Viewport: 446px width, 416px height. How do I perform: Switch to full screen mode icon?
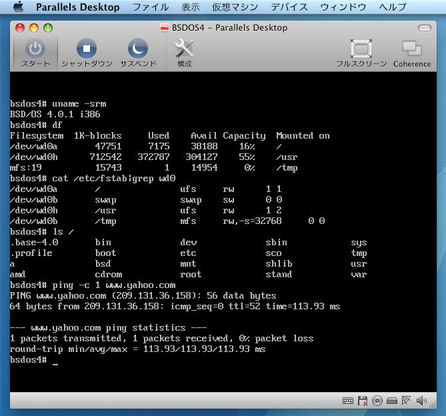coord(361,49)
